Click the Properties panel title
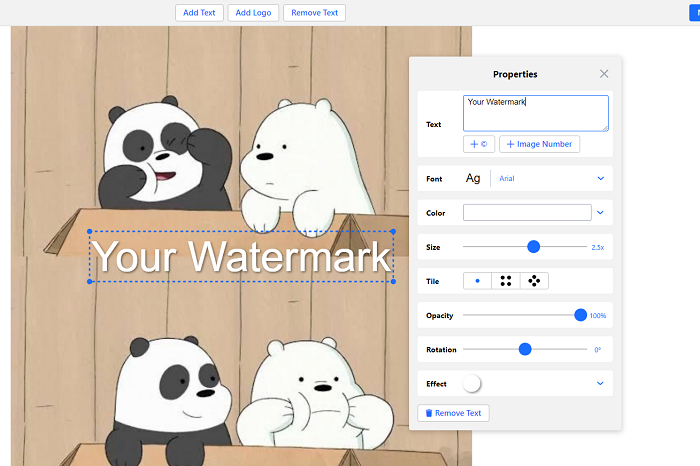 click(515, 74)
